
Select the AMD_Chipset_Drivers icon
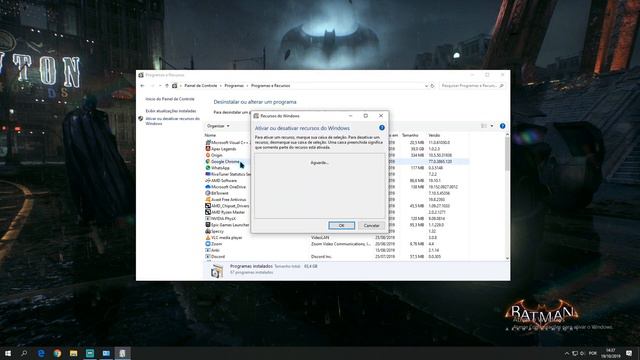click(208, 206)
